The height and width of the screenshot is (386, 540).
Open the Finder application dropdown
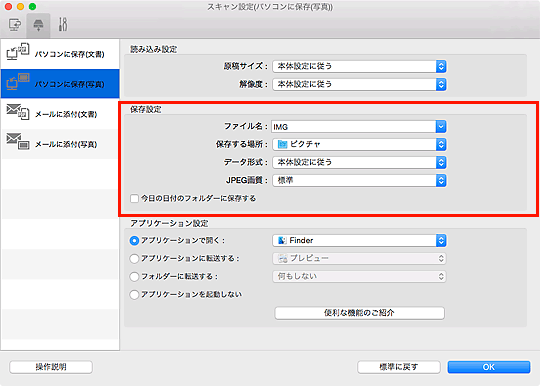click(359, 240)
